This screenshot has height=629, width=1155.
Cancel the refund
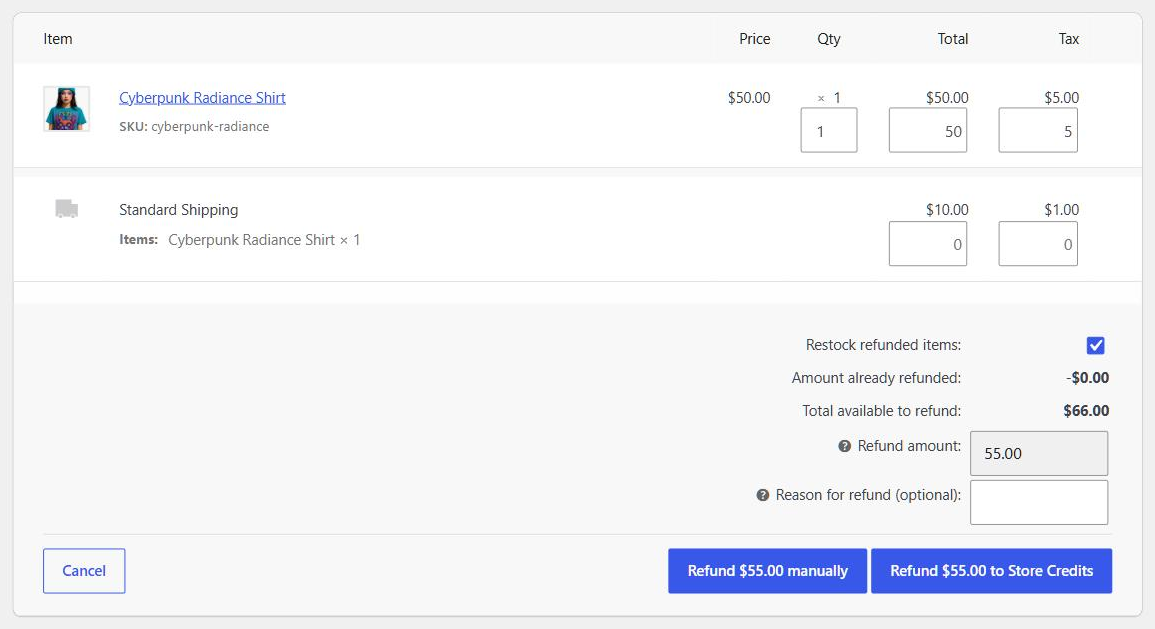pyautogui.click(x=84, y=571)
